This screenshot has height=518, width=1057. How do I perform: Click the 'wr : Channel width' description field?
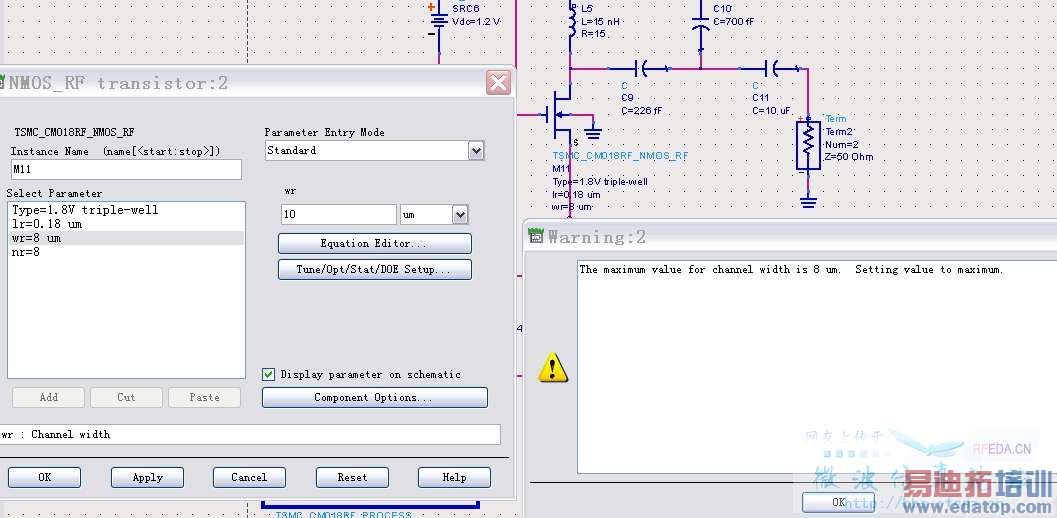[x=250, y=434]
